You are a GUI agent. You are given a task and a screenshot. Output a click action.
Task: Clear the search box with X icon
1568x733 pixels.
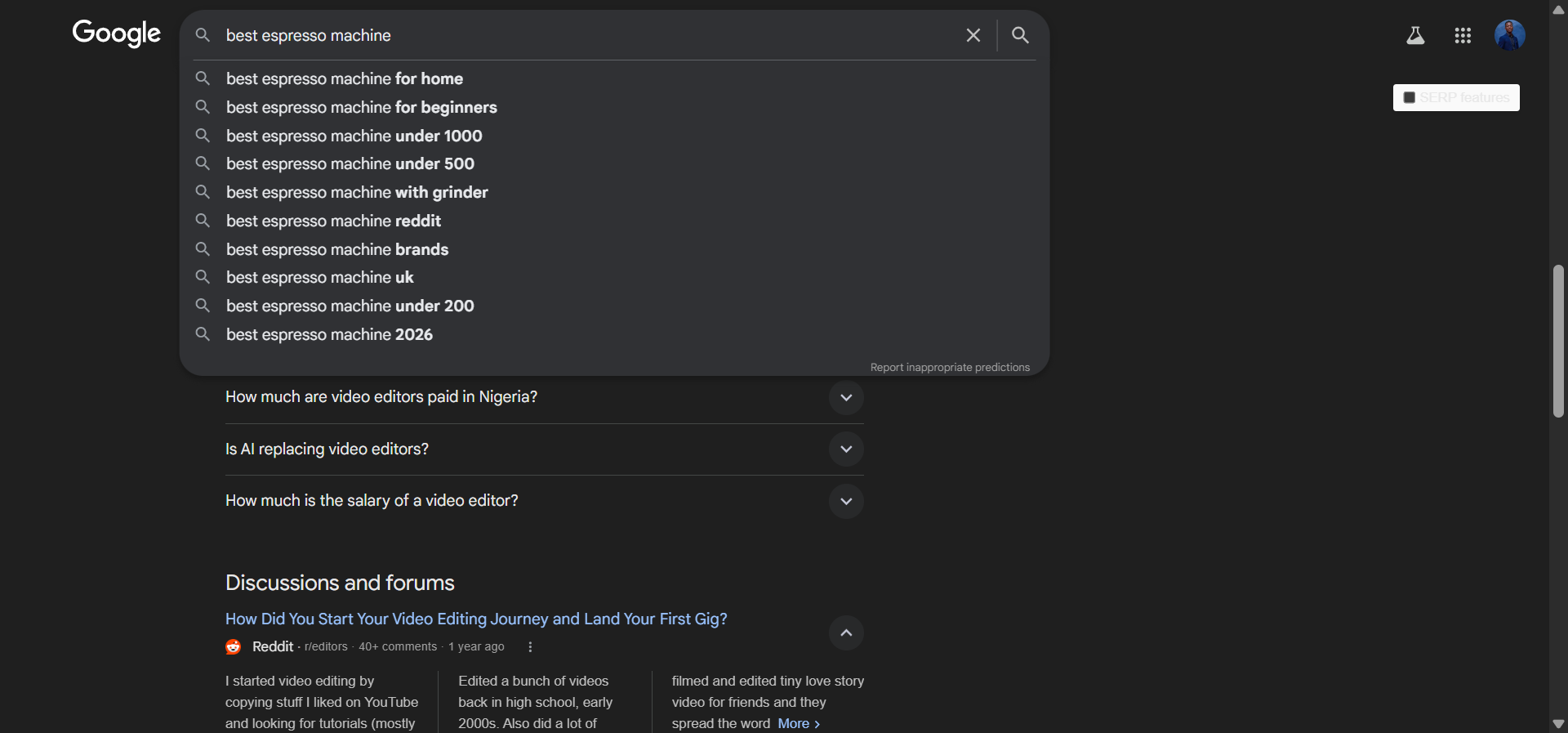(973, 35)
